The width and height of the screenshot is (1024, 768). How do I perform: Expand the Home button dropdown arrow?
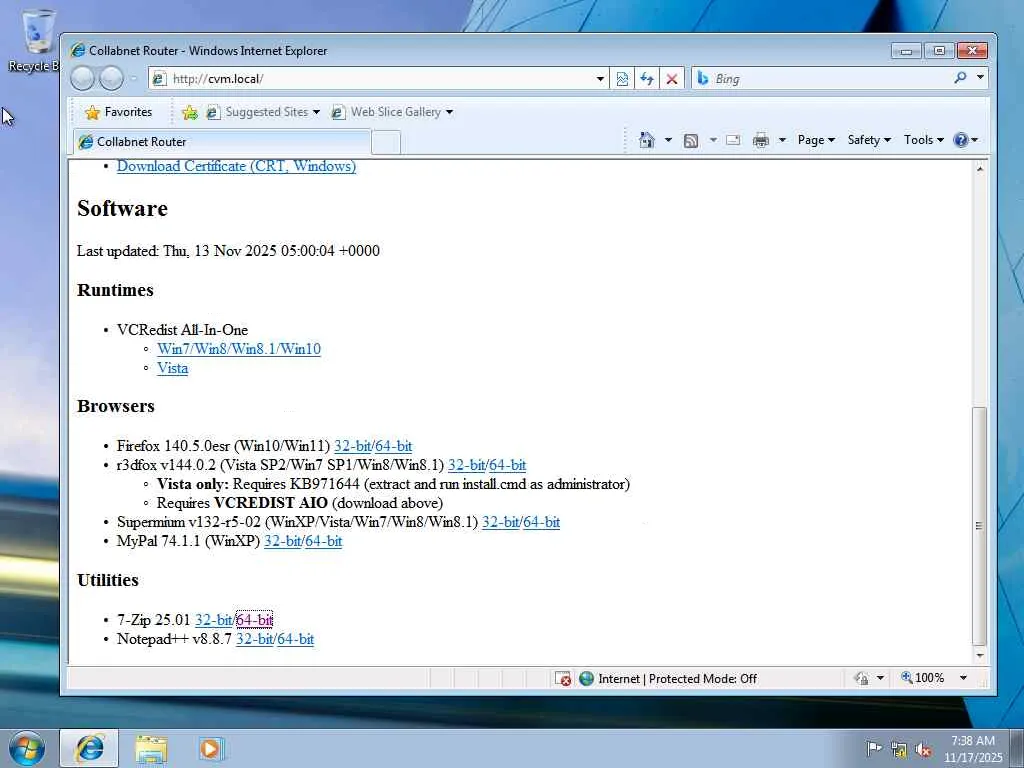[x=667, y=140]
